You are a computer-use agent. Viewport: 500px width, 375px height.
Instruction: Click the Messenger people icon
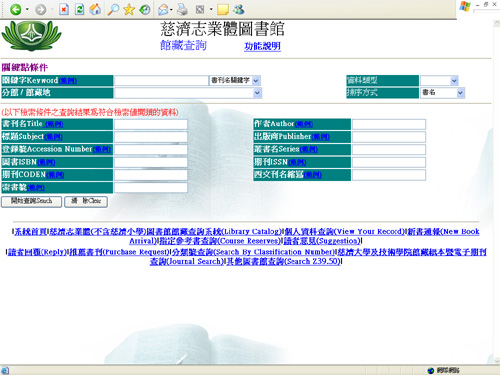239,9
